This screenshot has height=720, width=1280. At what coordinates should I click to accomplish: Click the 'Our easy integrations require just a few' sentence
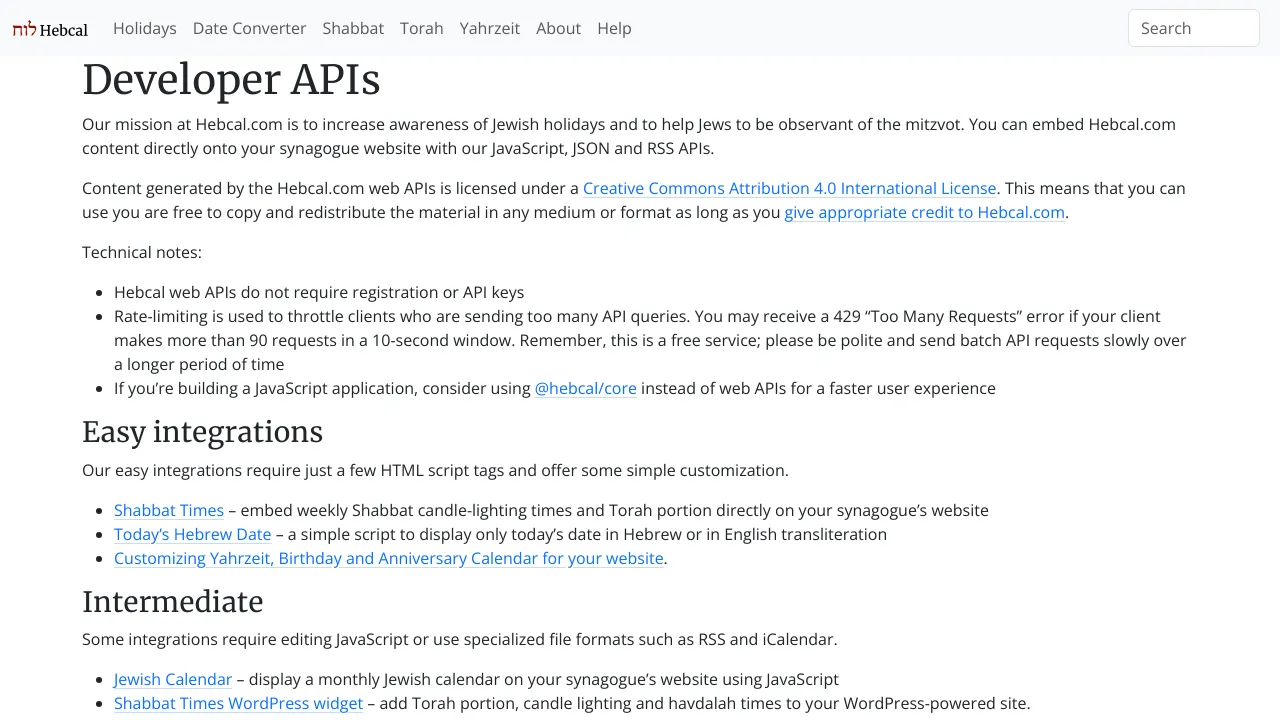435,470
